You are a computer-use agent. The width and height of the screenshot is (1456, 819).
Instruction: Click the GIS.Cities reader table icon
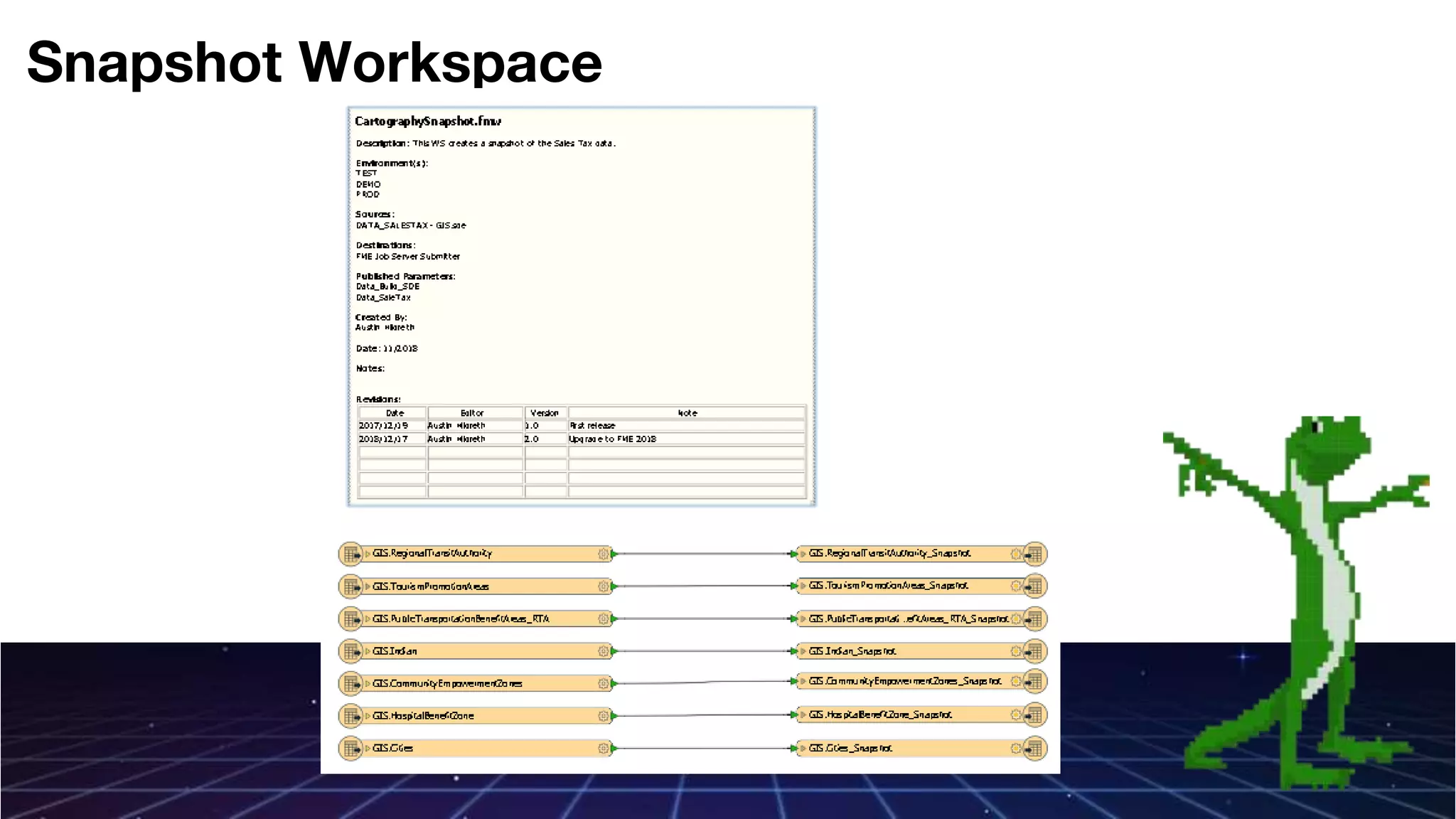pos(350,749)
